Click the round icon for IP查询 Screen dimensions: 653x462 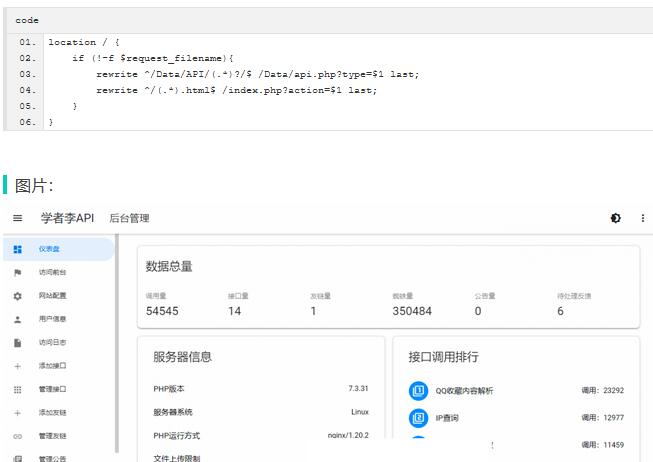pos(419,418)
